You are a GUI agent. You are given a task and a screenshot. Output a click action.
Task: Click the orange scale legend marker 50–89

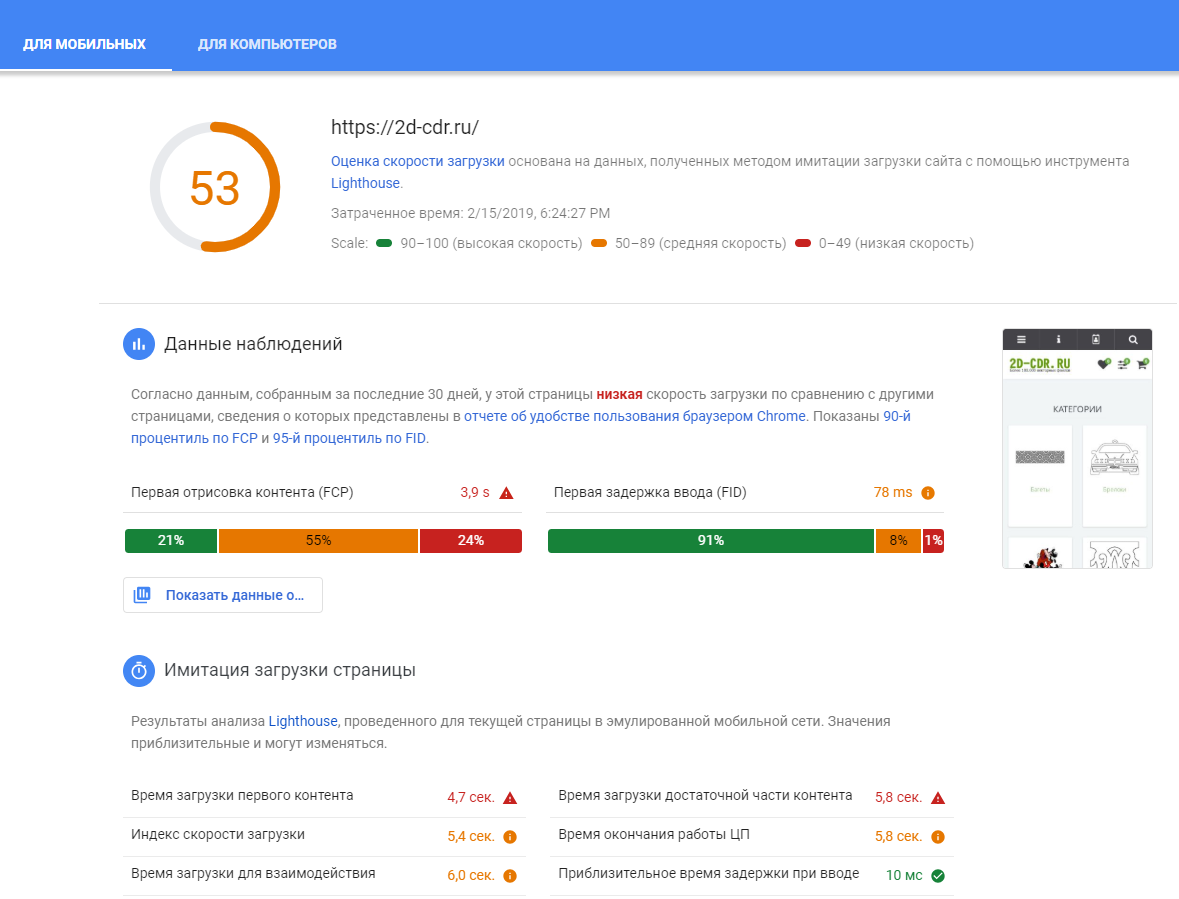click(x=599, y=243)
